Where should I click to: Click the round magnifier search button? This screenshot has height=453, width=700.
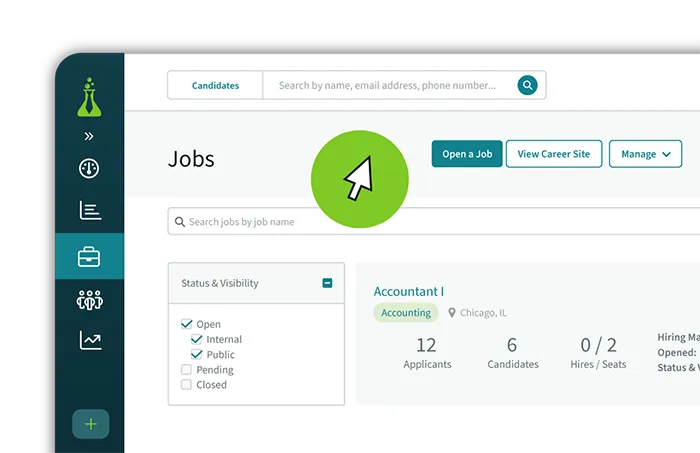pos(527,85)
